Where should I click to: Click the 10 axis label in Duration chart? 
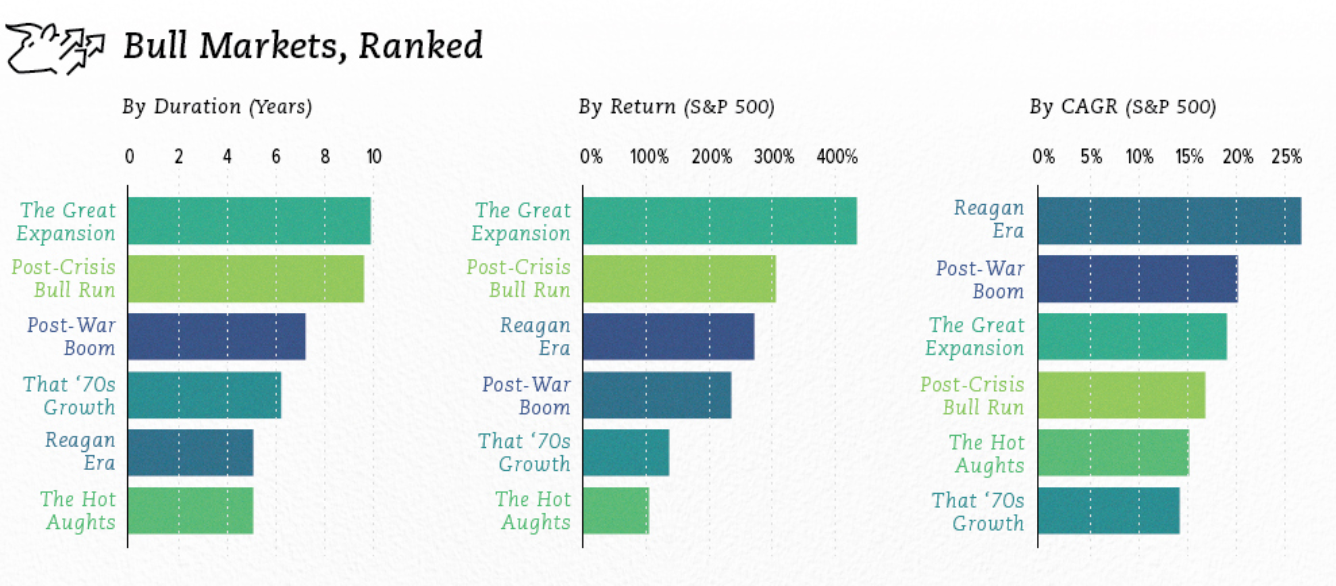click(x=373, y=157)
